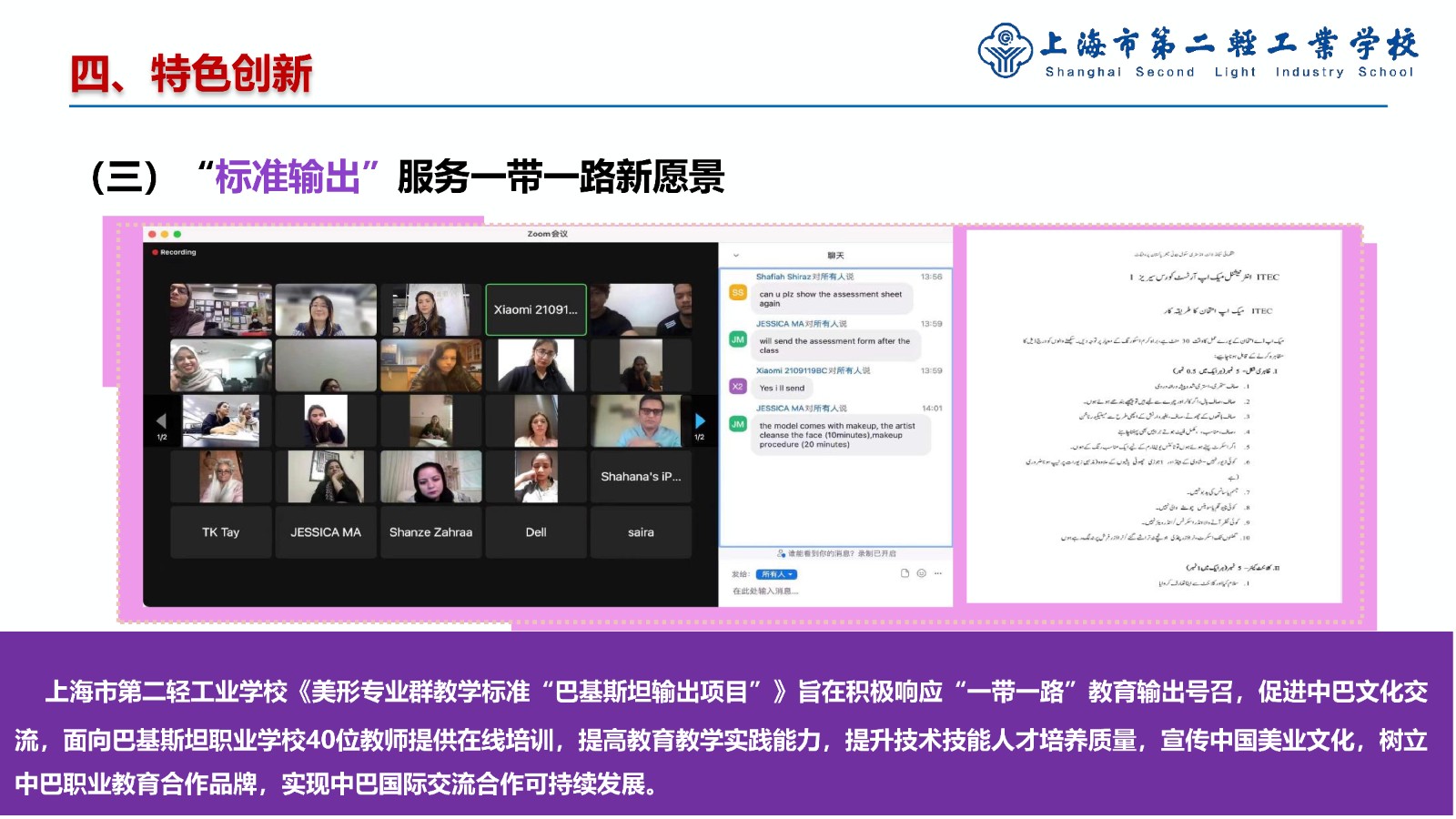Click the red Recording indicator
This screenshot has width=1456, height=819.
(174, 252)
